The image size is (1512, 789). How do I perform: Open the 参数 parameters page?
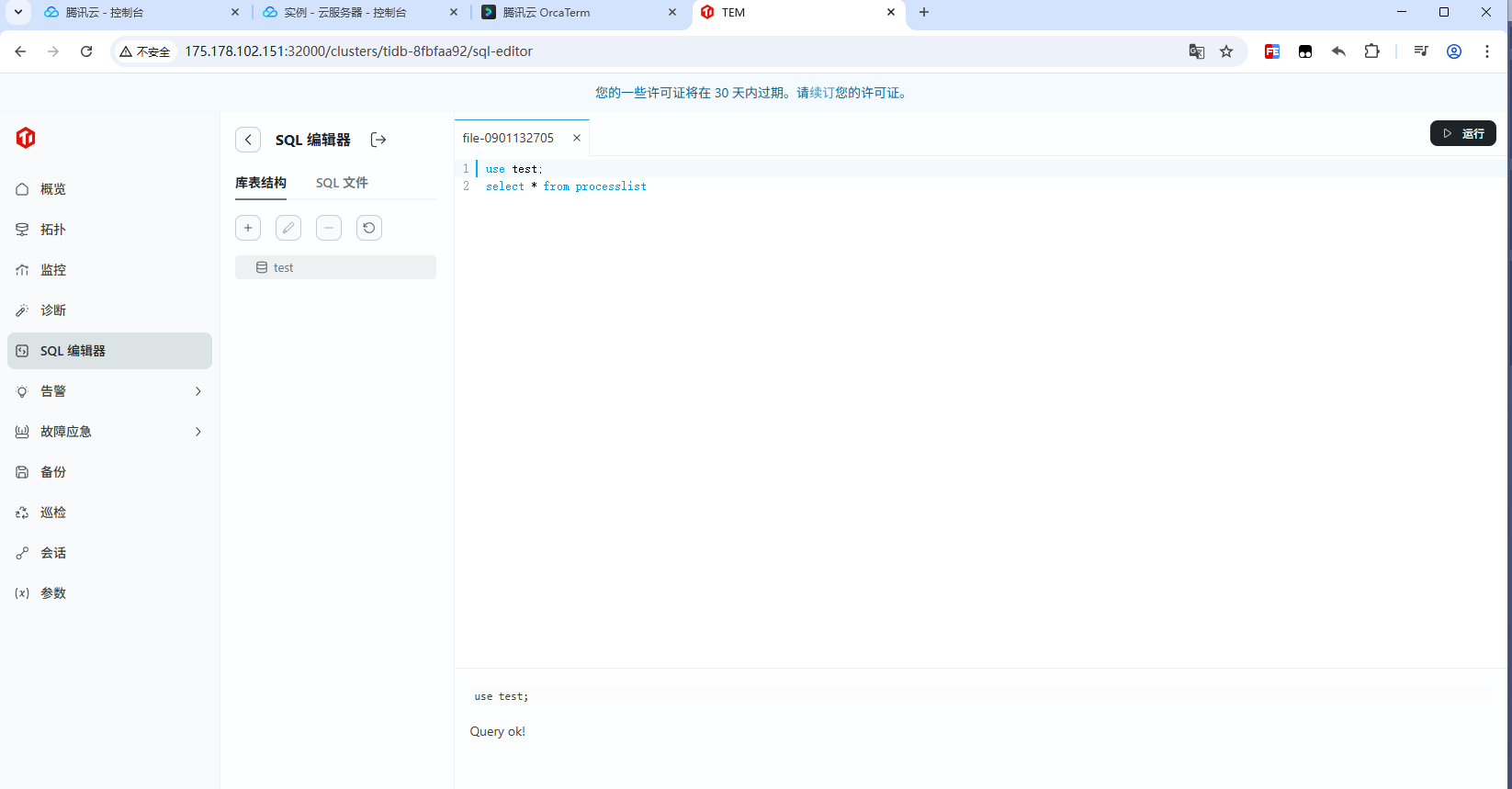109,593
